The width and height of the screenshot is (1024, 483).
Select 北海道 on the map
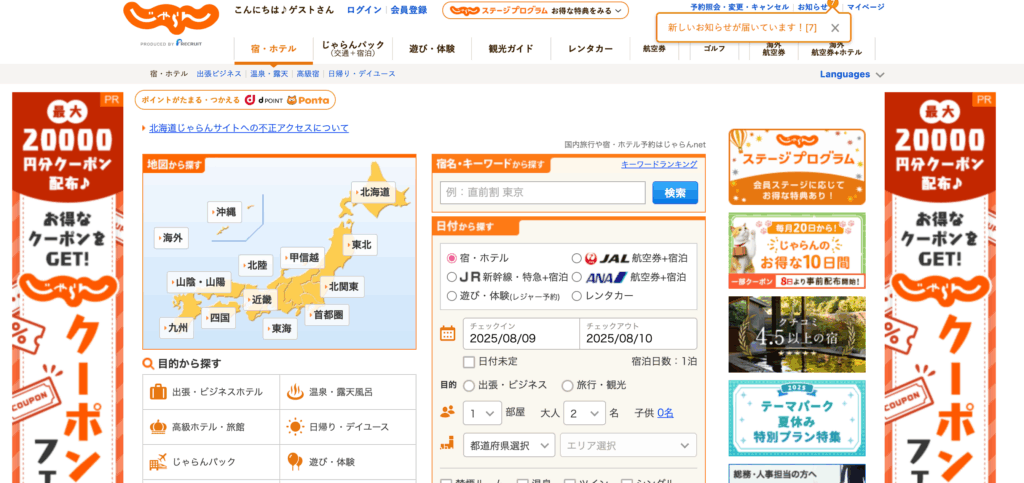(x=374, y=192)
